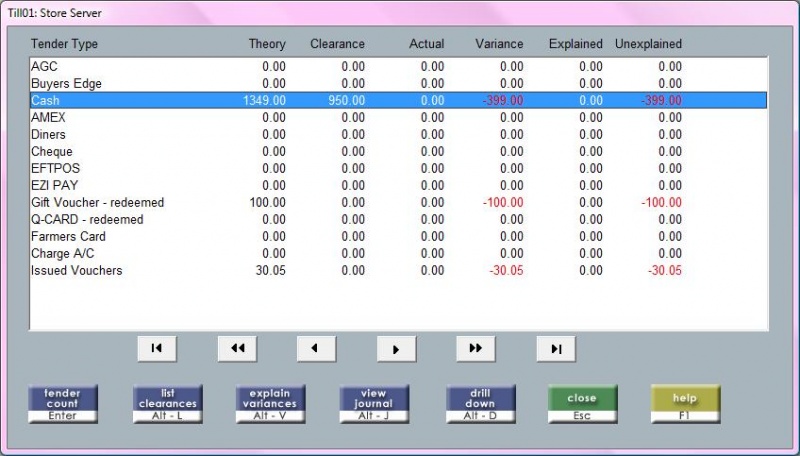Click the Tender Type column header
800x456 pixels.
coord(64,44)
